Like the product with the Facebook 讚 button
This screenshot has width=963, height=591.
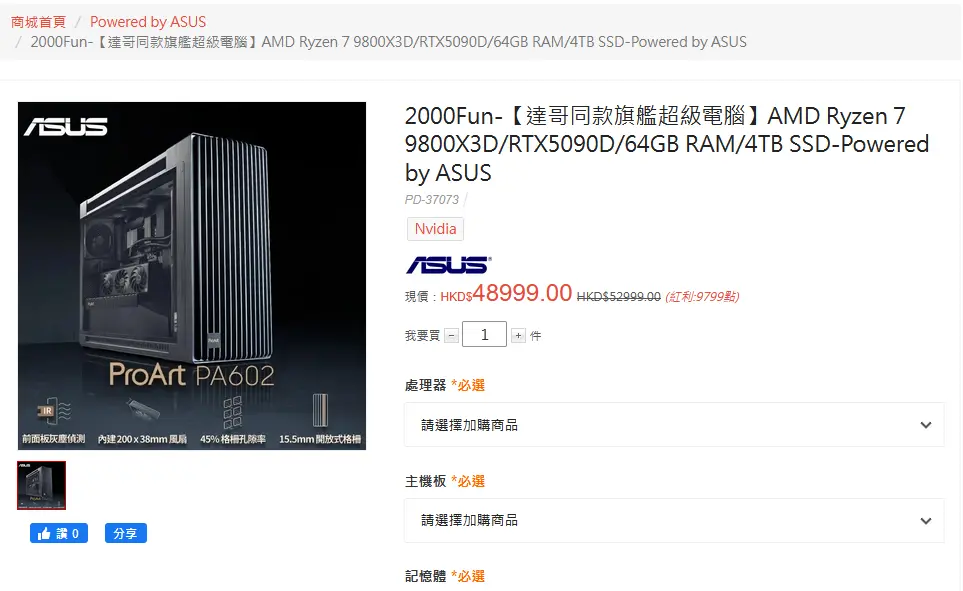tap(59, 533)
